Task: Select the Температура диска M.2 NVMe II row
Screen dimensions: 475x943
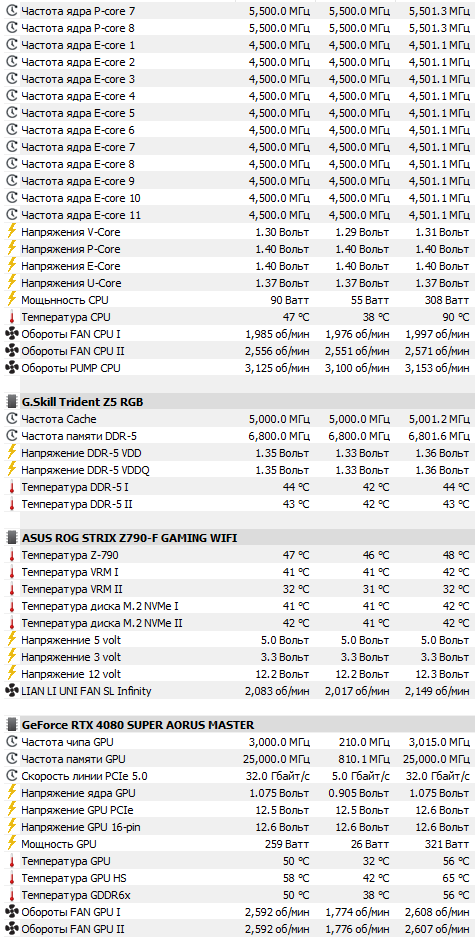Action: click(x=238, y=623)
